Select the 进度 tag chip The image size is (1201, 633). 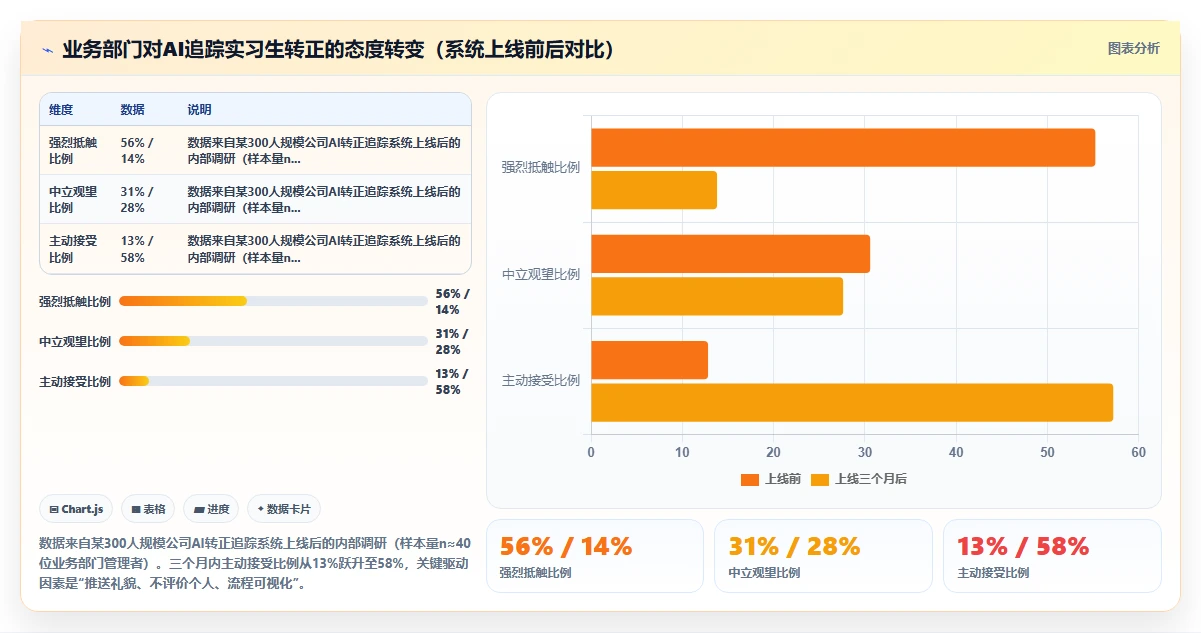pyautogui.click(x=211, y=509)
